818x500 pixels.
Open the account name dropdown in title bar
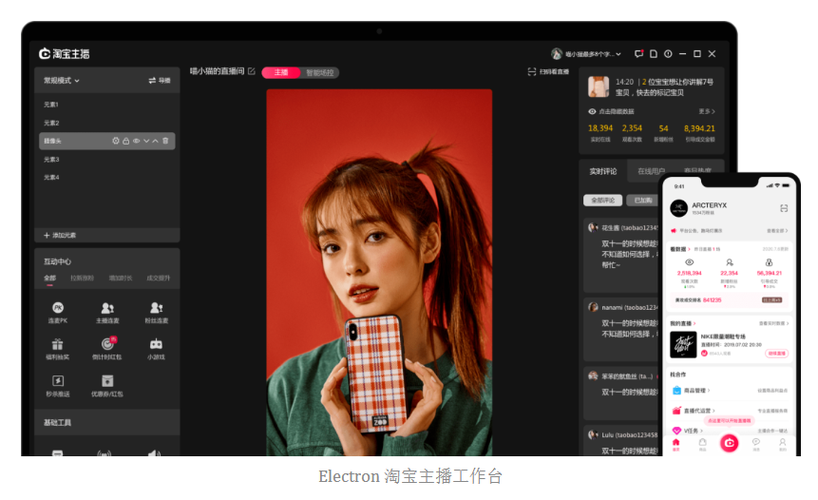(x=586, y=54)
